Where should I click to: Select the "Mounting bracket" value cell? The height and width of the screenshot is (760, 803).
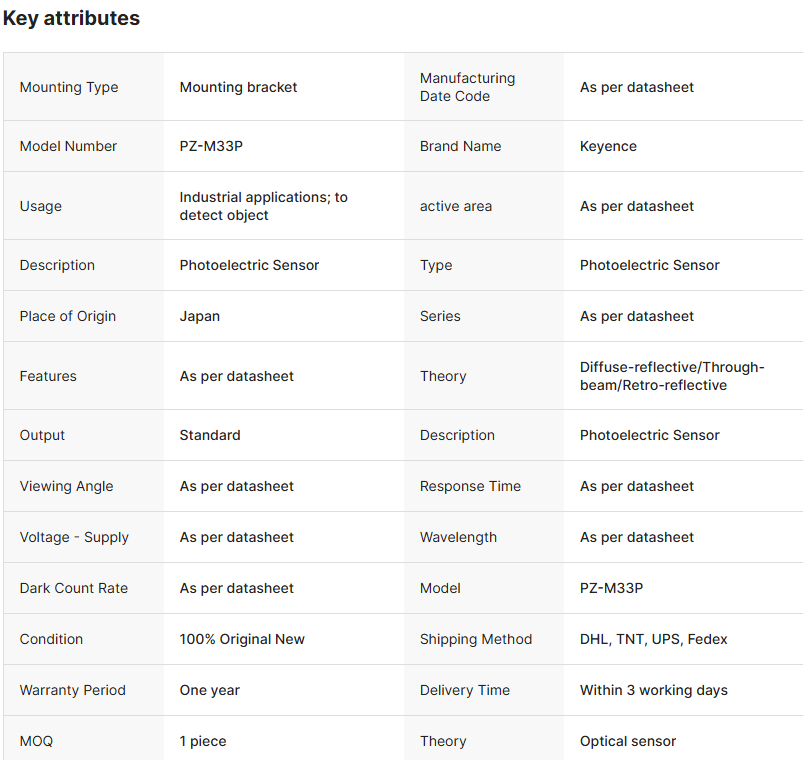(x=238, y=87)
